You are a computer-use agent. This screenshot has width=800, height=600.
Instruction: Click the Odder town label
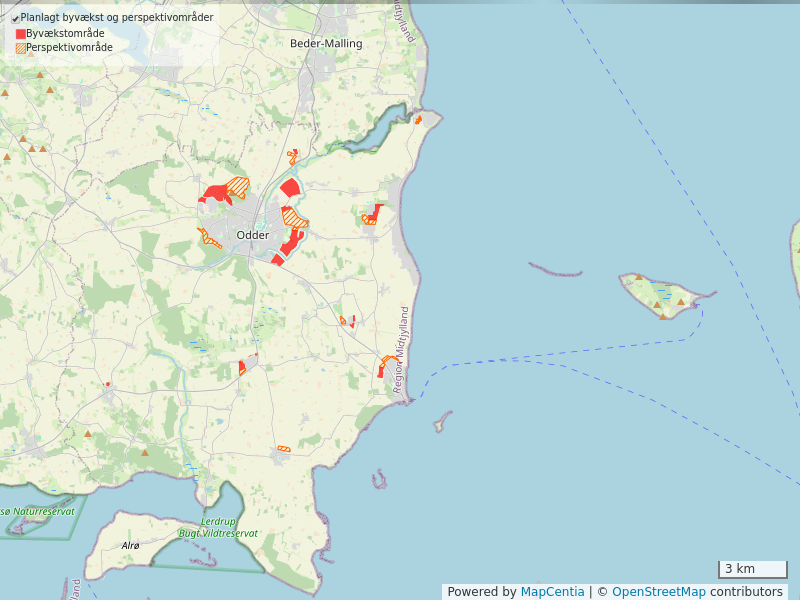tap(252, 235)
